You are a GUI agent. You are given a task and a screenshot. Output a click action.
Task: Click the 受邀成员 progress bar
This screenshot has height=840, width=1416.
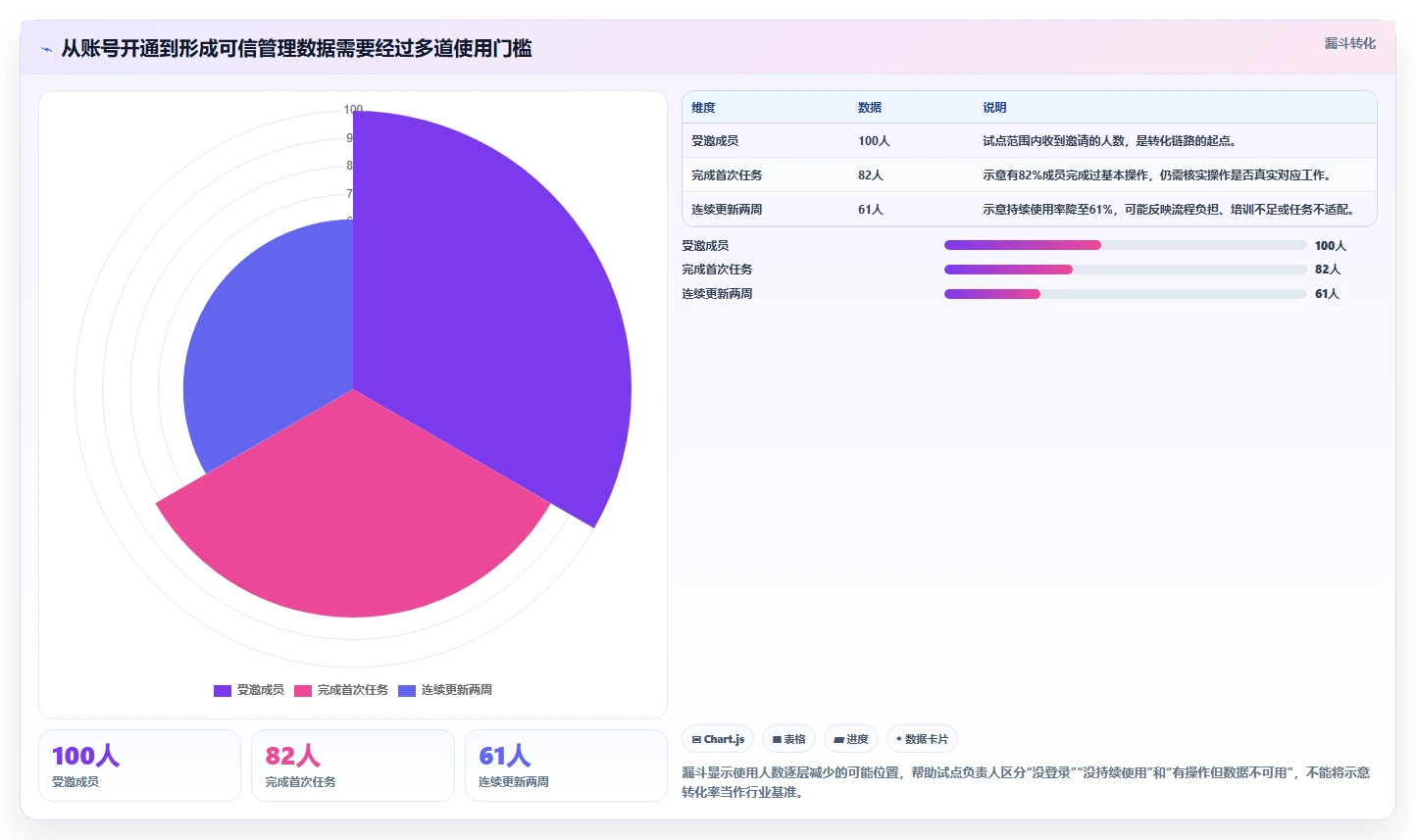click(1125, 245)
